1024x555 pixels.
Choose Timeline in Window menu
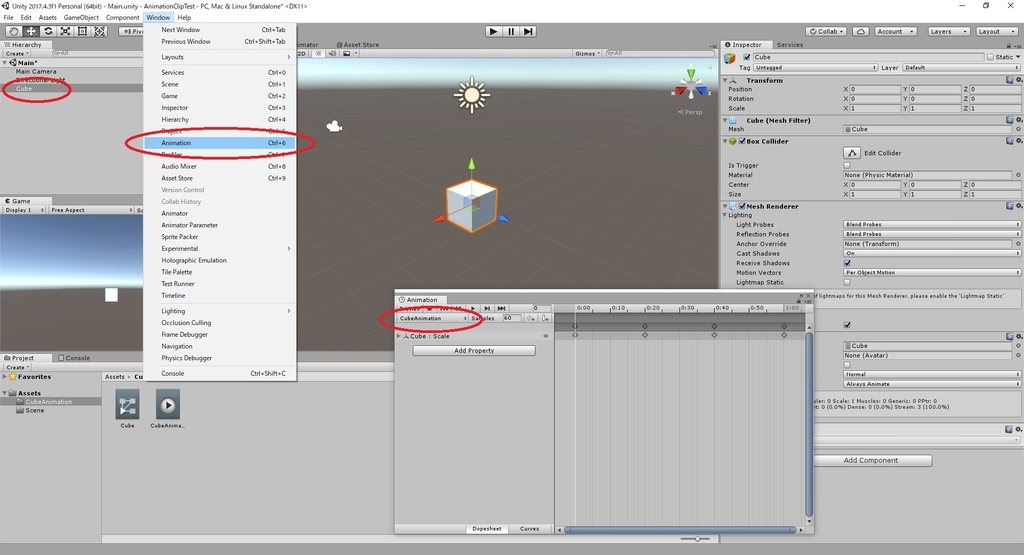coord(220,295)
